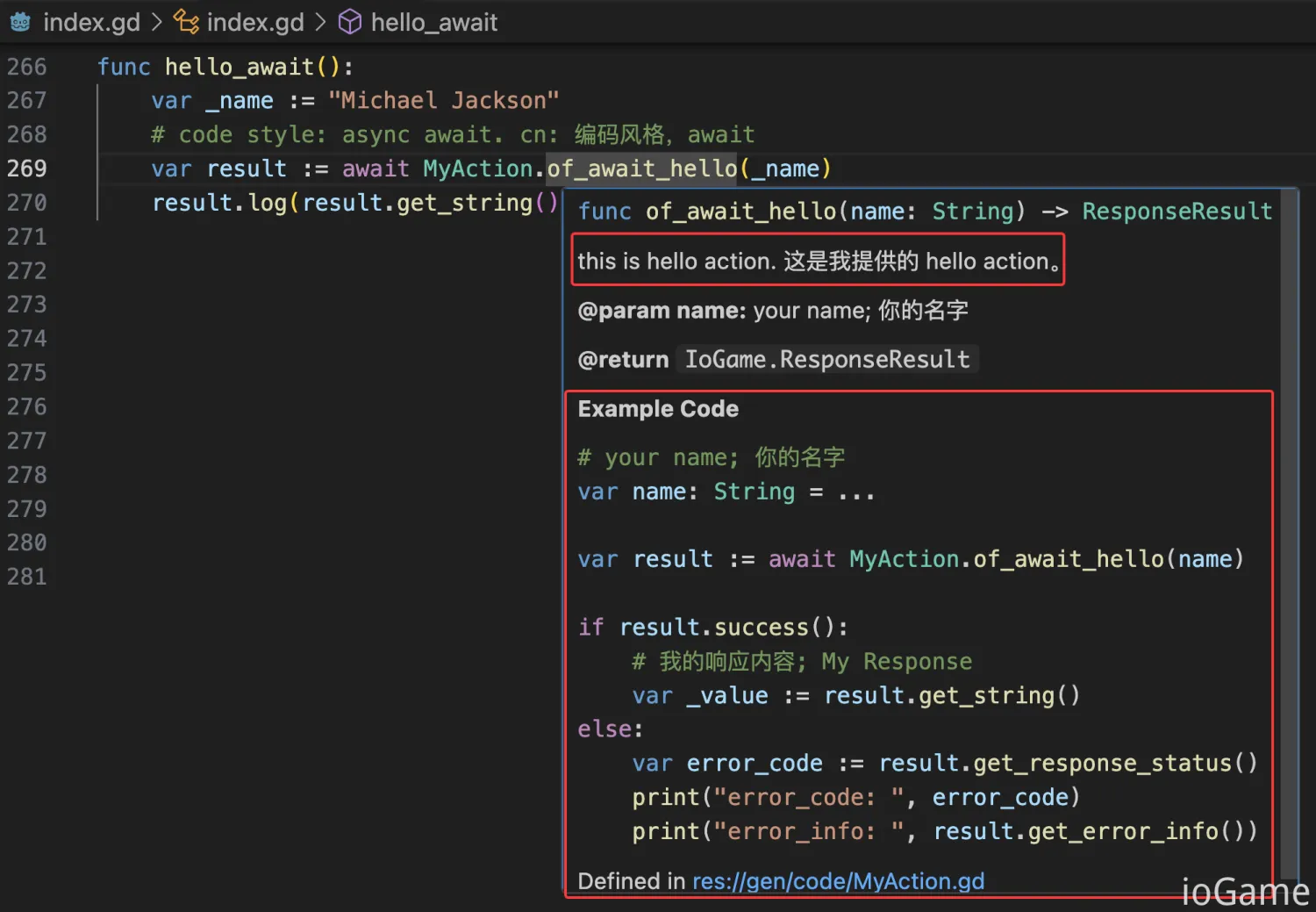Click line number 266 in the gutter
The image size is (1316, 912).
[27, 67]
